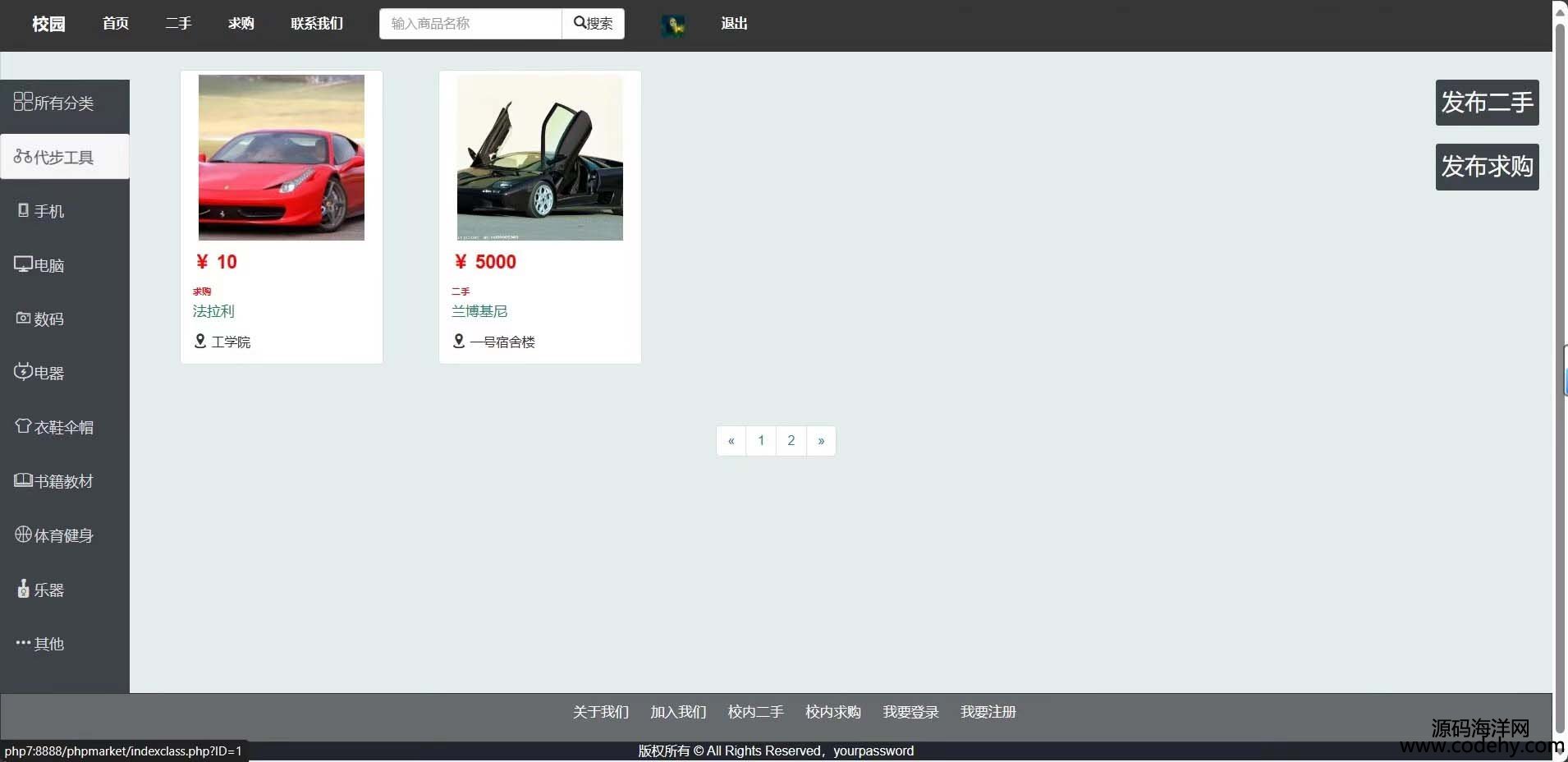This screenshot has height=762, width=1568.
Task: Click the ¥ 10 price text
Action: click(216, 262)
